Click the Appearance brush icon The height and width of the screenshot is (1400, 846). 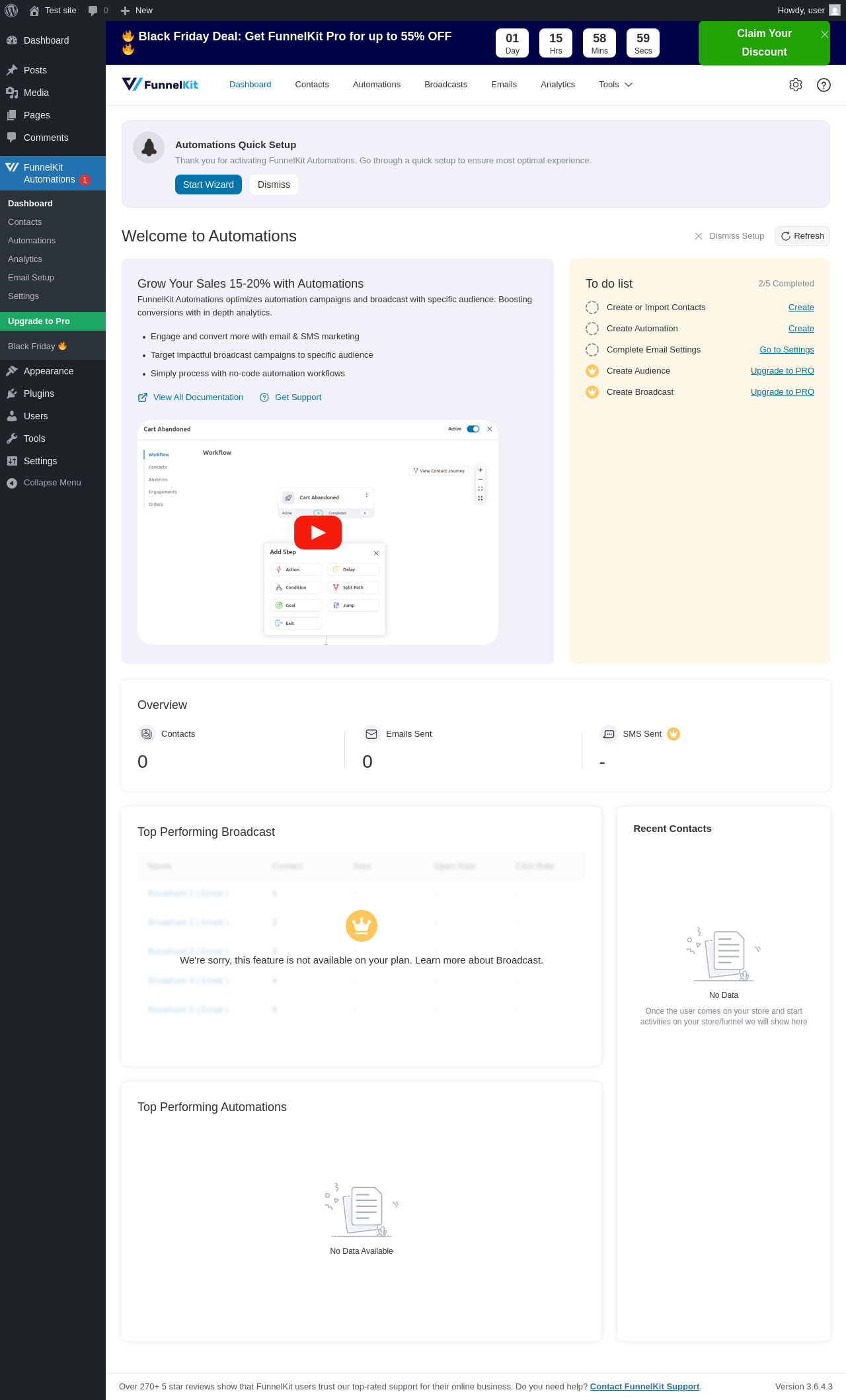point(12,371)
